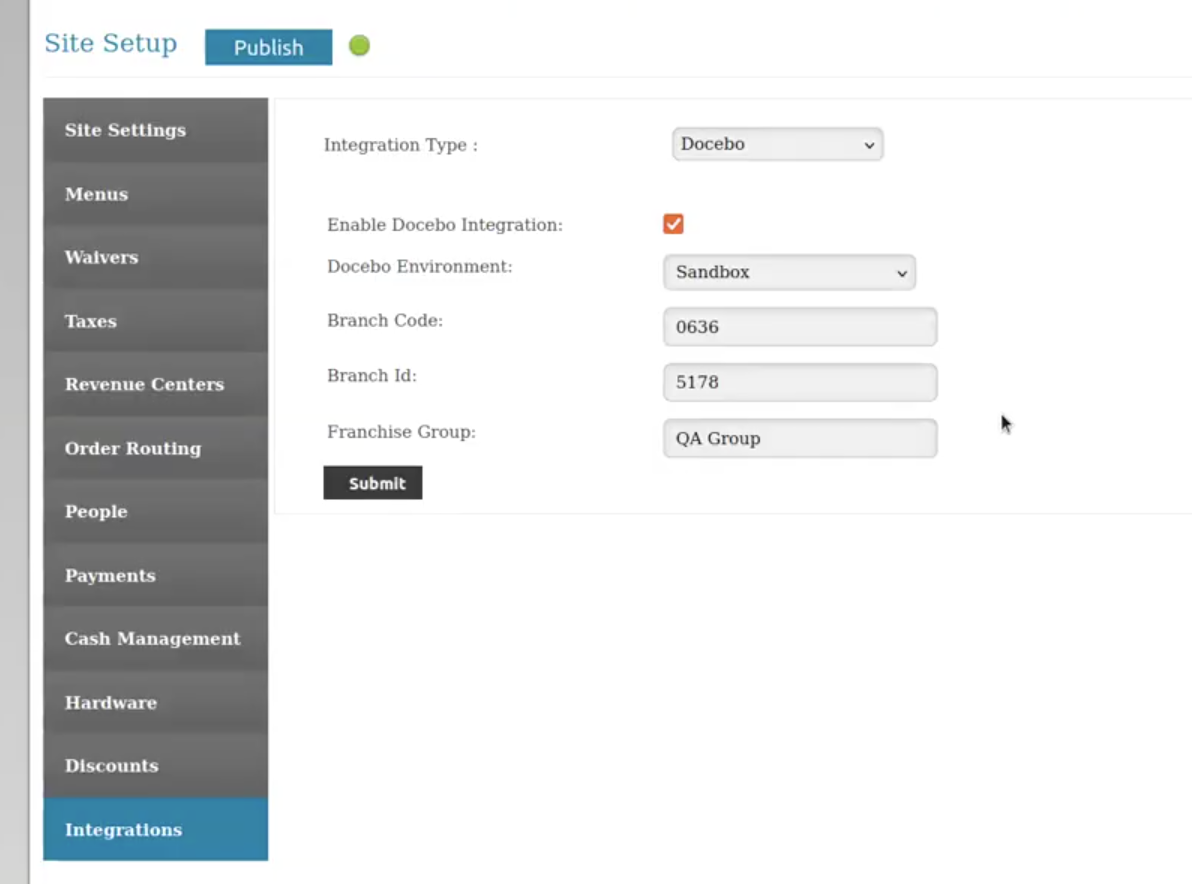Open Revenue Centers from sidebar
This screenshot has height=884, width=1192.
(x=155, y=384)
